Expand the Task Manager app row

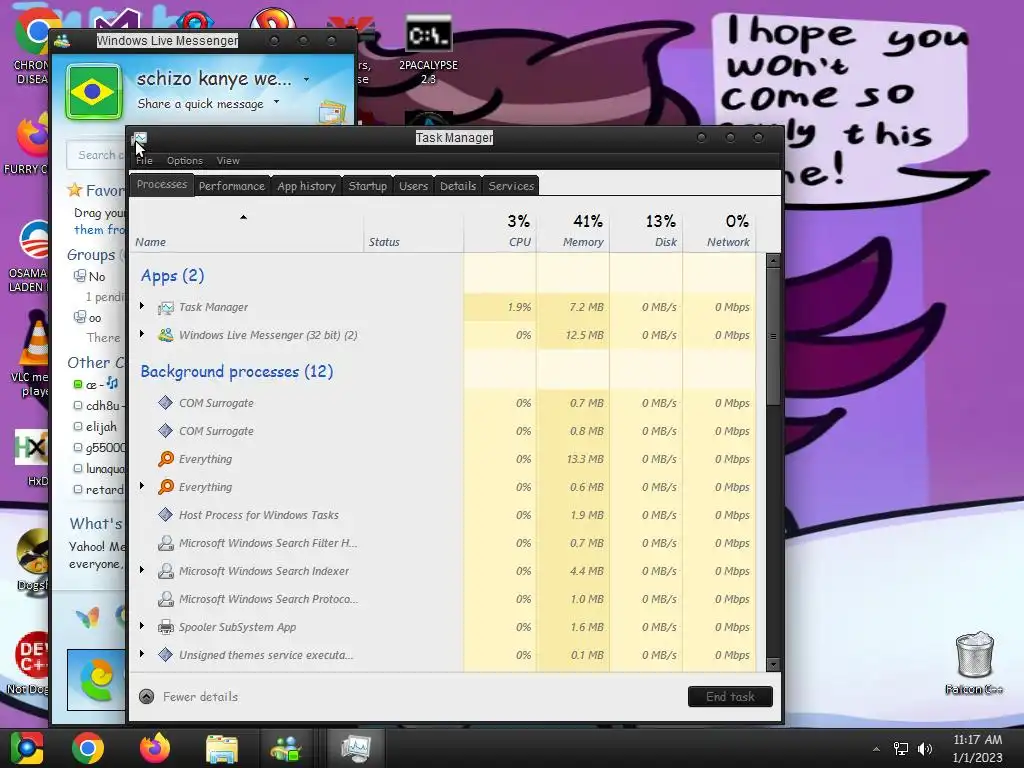tap(142, 306)
